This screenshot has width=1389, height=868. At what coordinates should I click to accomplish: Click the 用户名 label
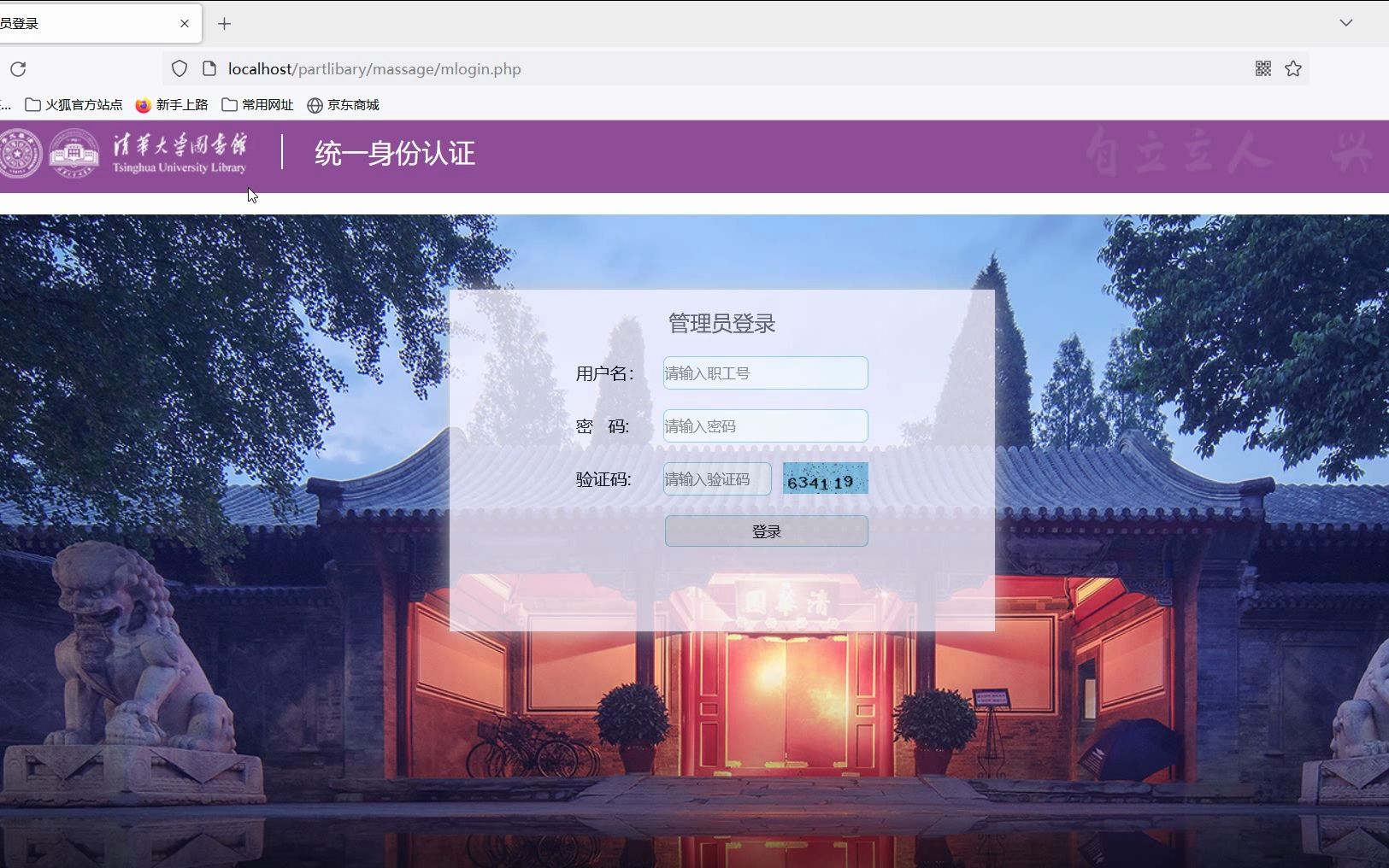605,373
